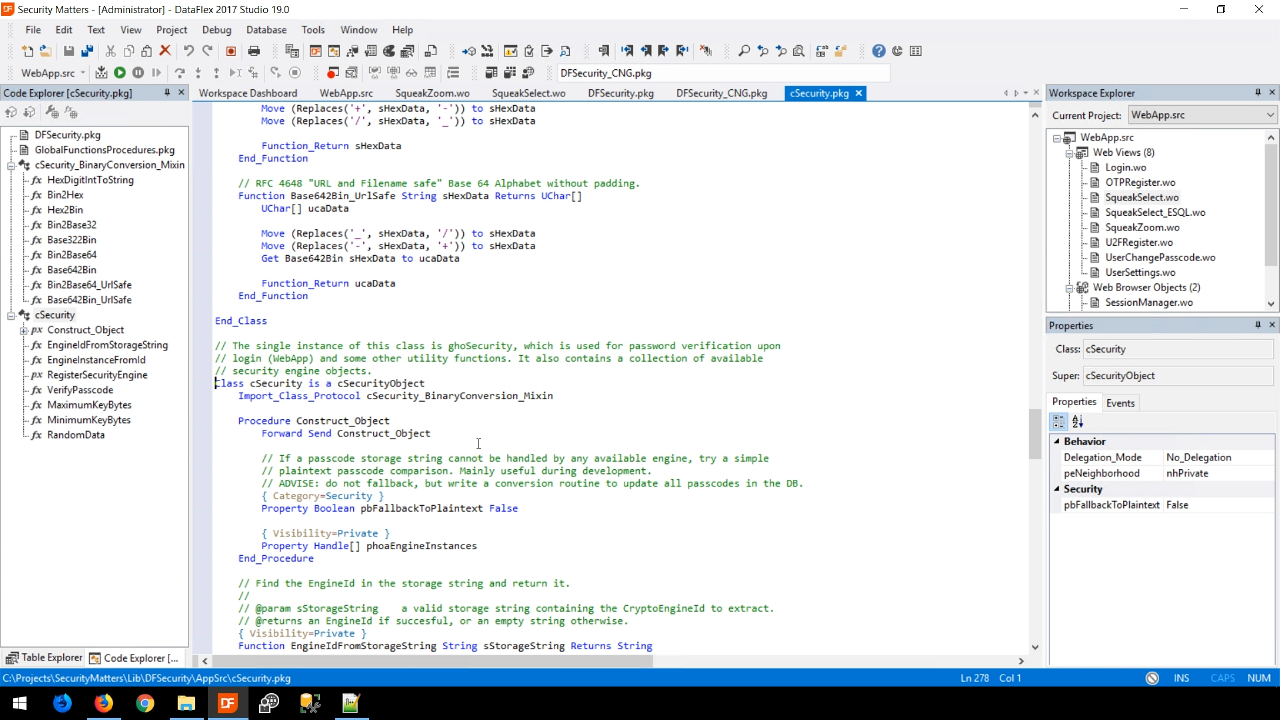Sort properties alphabetically with A-Z icon
Screen dimensions: 1280x720
[x=1078, y=422]
